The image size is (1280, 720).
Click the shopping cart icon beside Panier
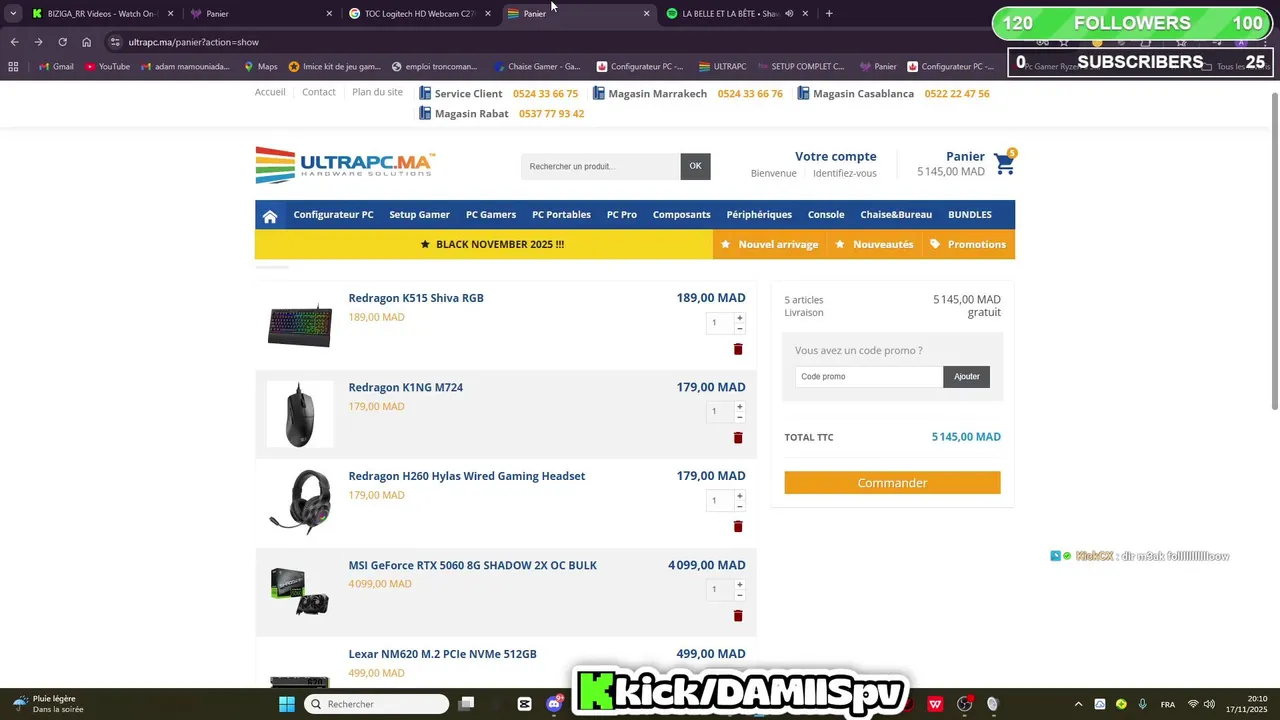pos(1005,164)
